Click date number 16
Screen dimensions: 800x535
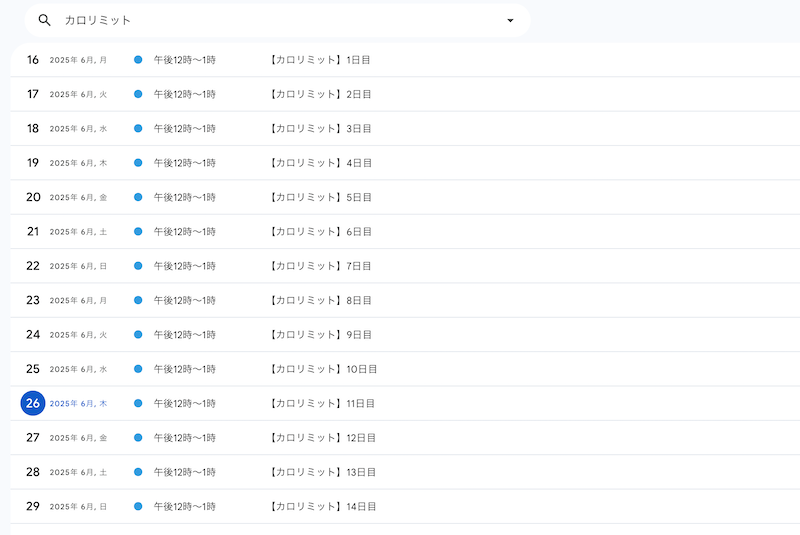[x=33, y=60]
